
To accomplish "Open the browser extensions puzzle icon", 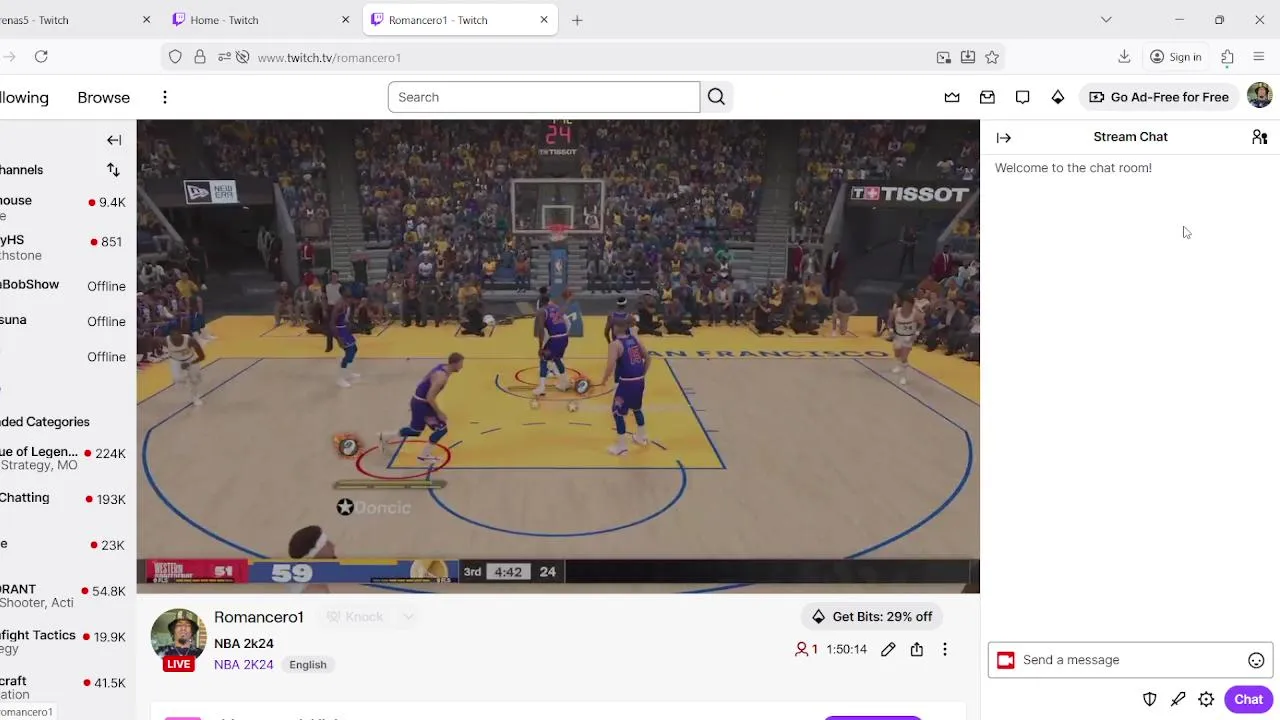I will tap(1227, 57).
